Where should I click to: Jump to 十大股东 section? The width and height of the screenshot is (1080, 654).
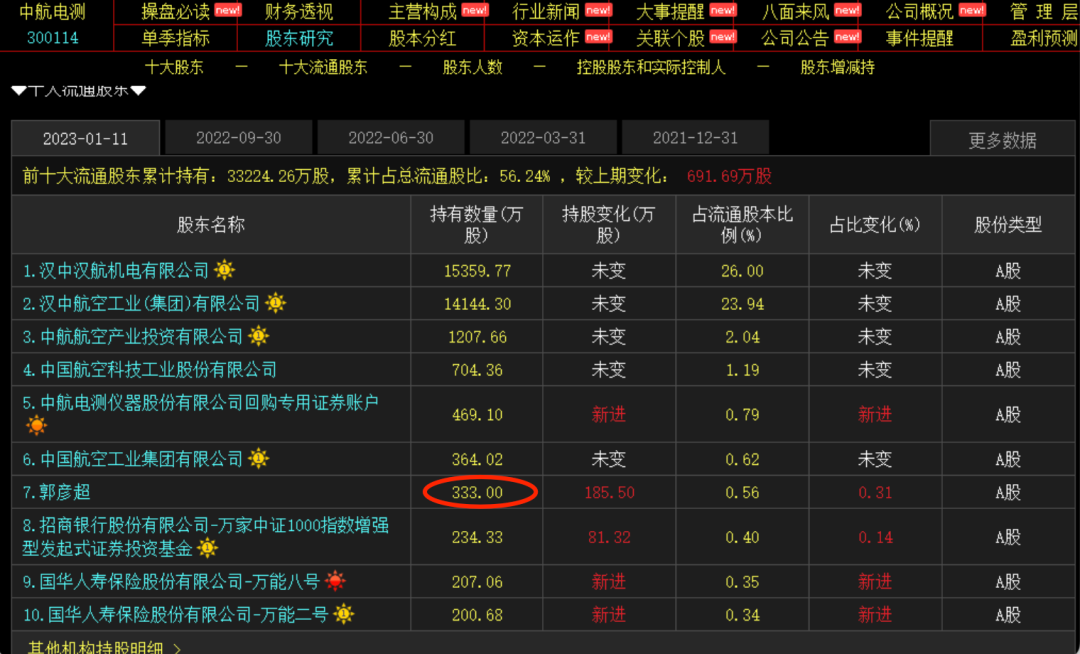click(174, 67)
